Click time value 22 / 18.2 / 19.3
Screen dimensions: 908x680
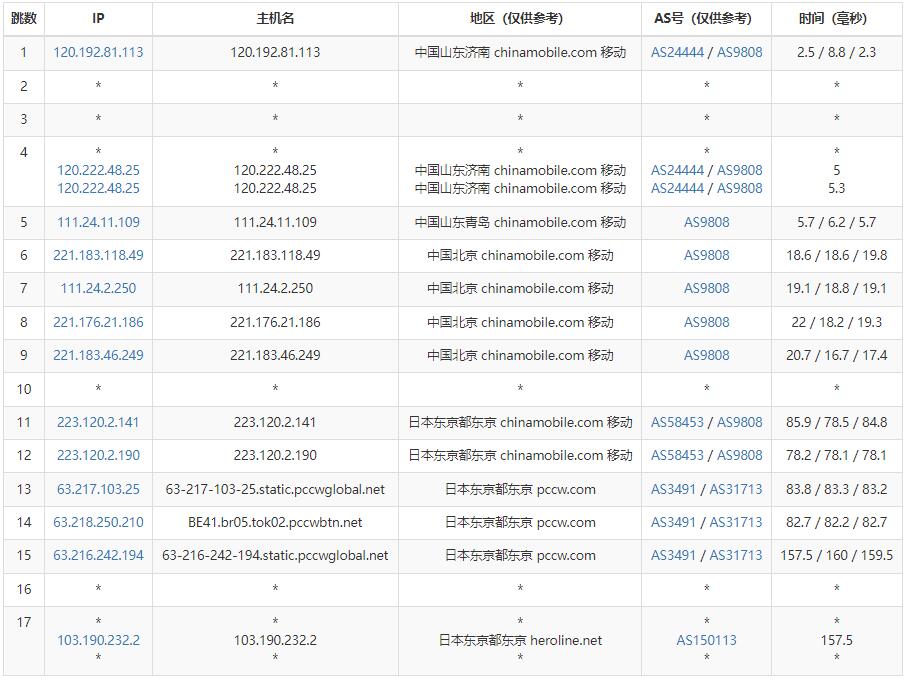point(836,322)
